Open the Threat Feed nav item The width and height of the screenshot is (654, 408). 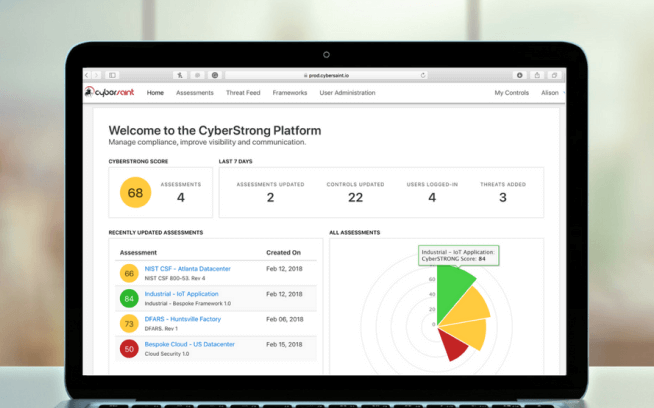[243, 93]
